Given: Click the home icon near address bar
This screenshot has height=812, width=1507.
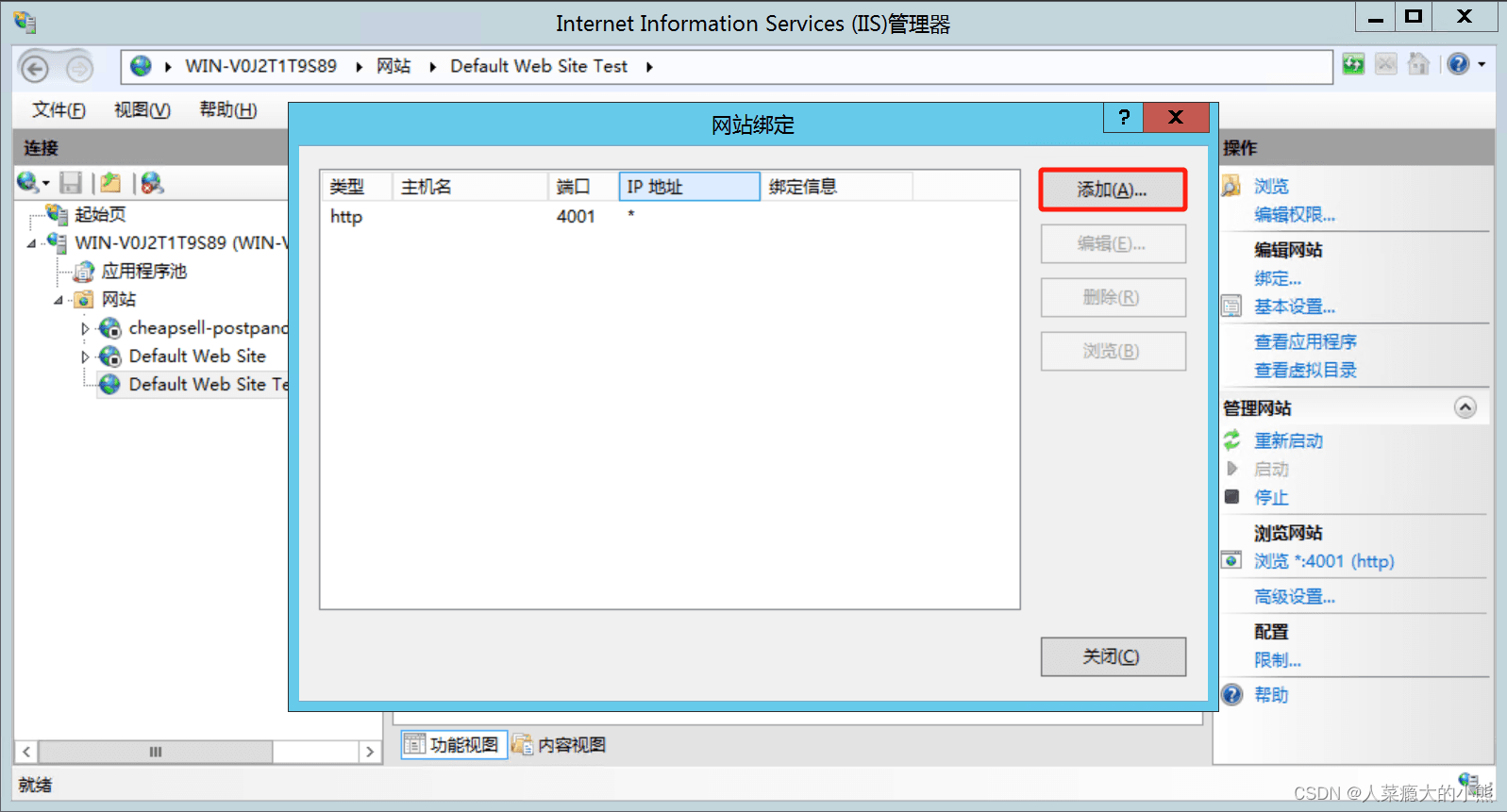Looking at the screenshot, I should (1417, 64).
